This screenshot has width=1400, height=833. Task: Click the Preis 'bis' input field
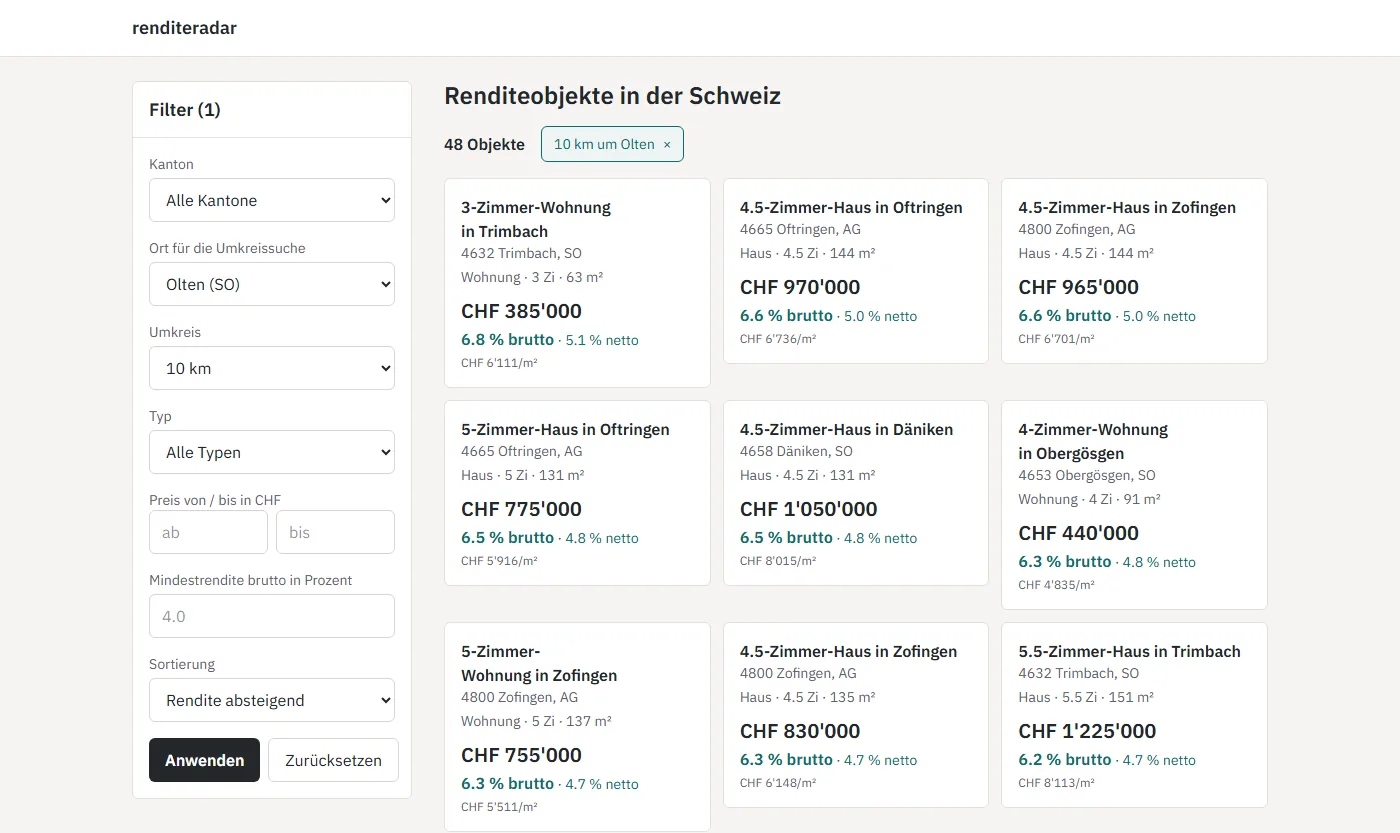point(335,532)
